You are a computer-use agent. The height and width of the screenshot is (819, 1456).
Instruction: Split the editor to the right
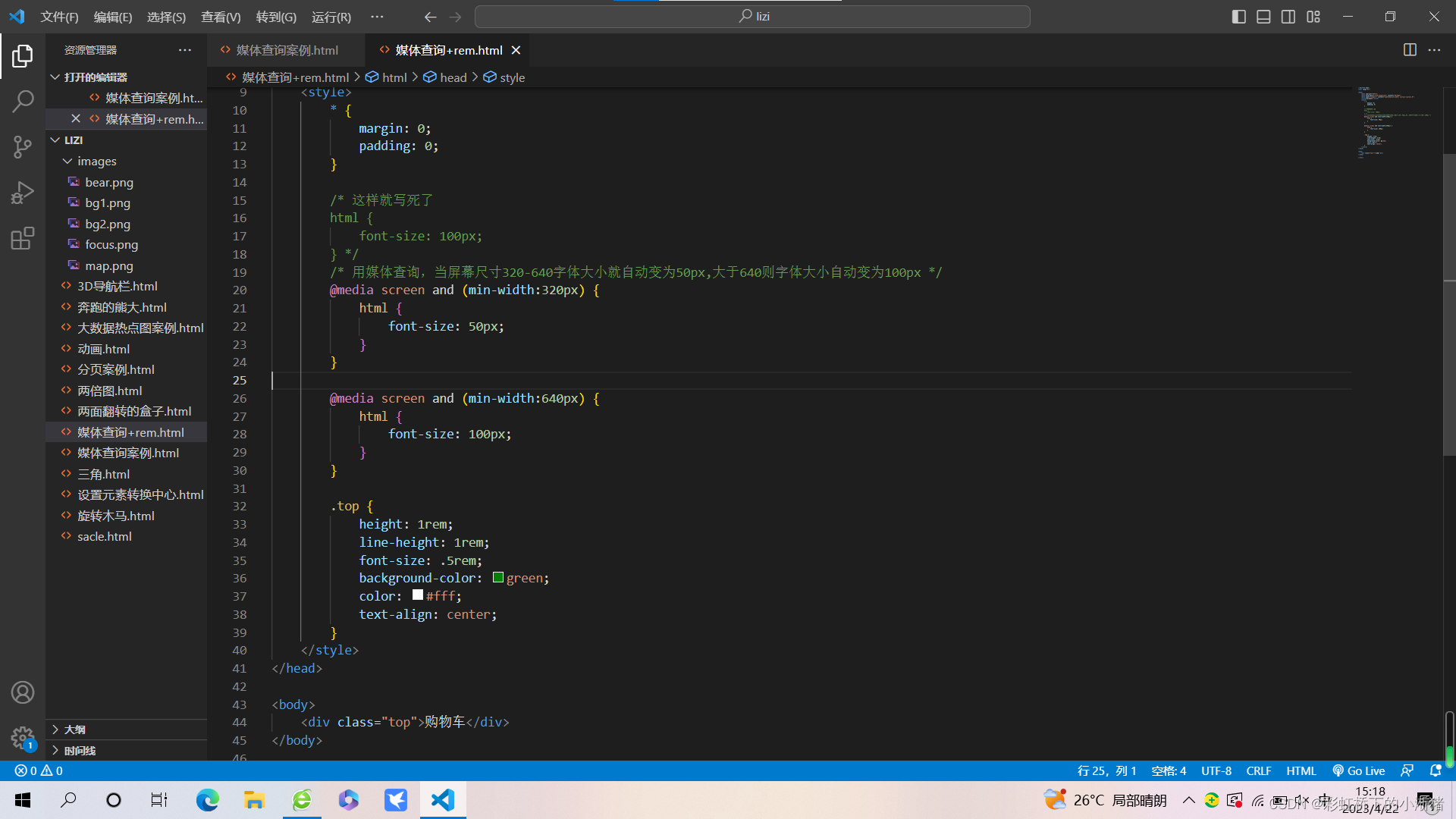click(1410, 50)
